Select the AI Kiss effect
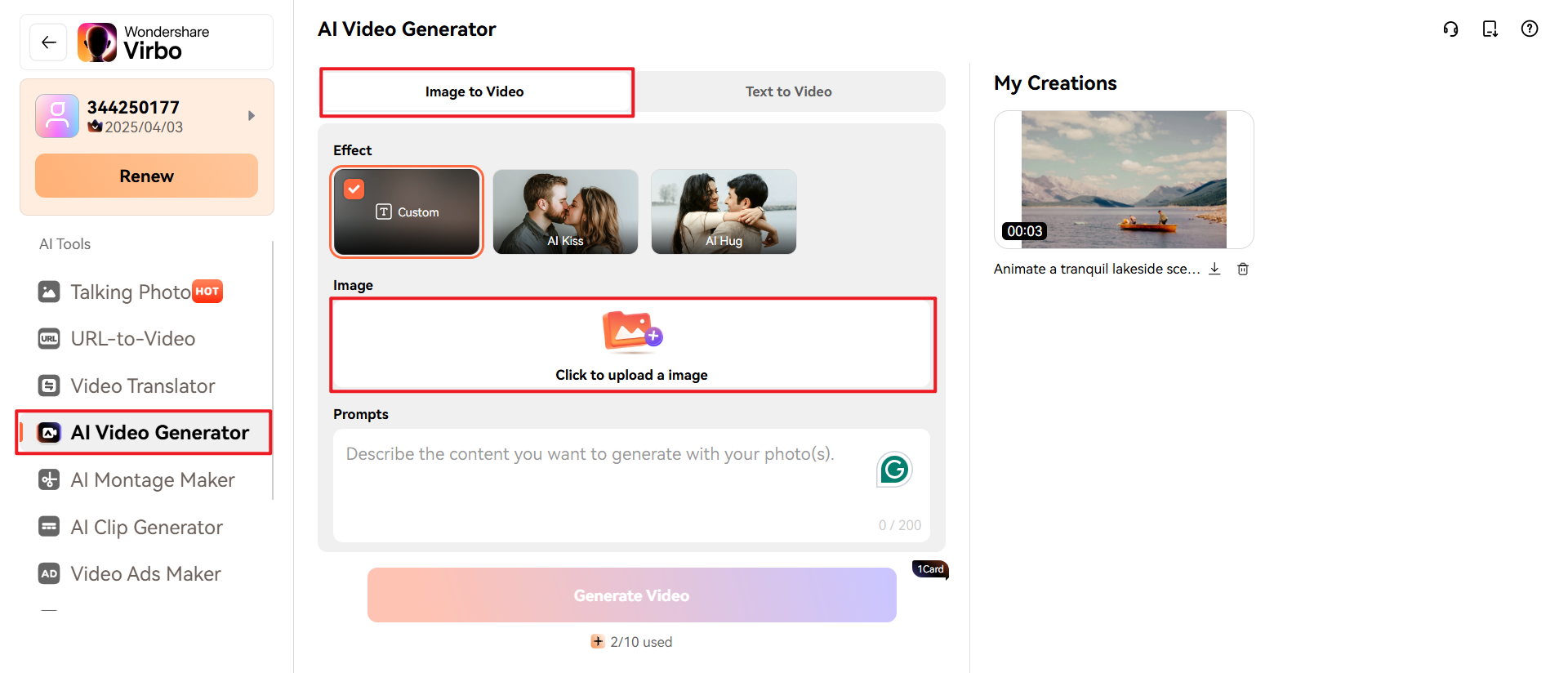Screen dimensions: 1568x673 565,212
